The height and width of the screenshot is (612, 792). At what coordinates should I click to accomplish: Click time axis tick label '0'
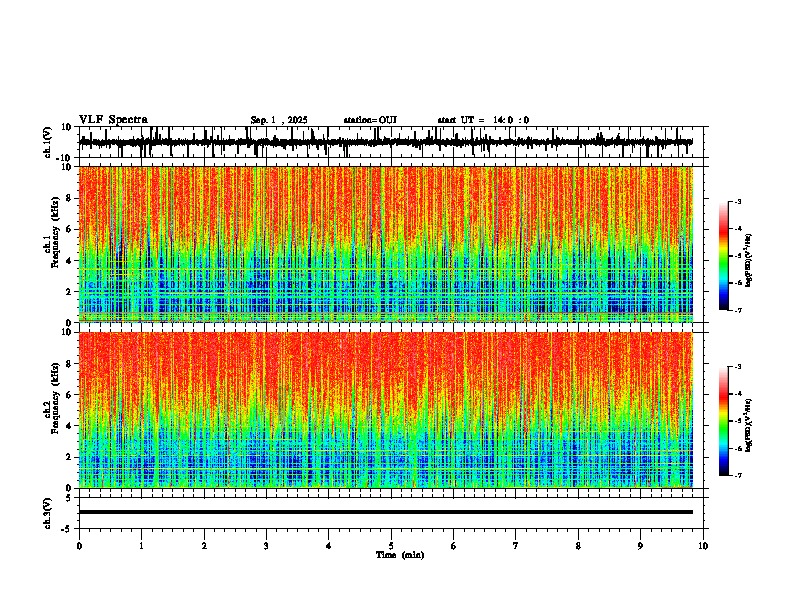tap(79, 546)
